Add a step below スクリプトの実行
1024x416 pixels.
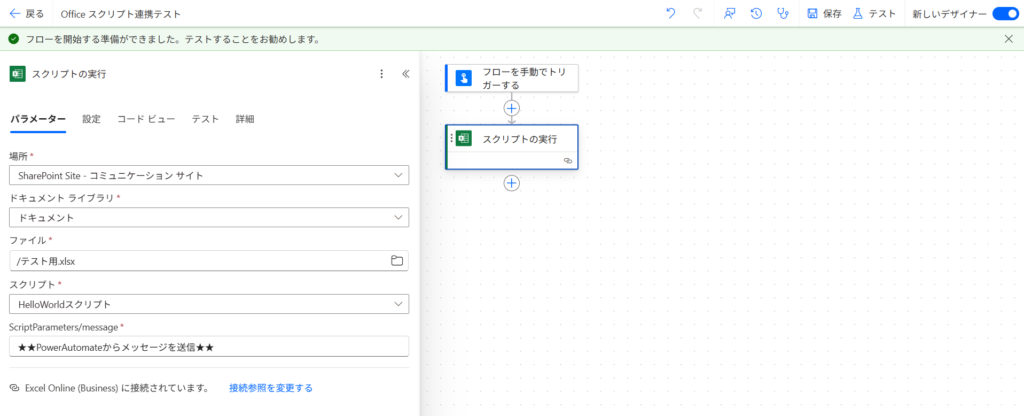pyautogui.click(x=511, y=184)
